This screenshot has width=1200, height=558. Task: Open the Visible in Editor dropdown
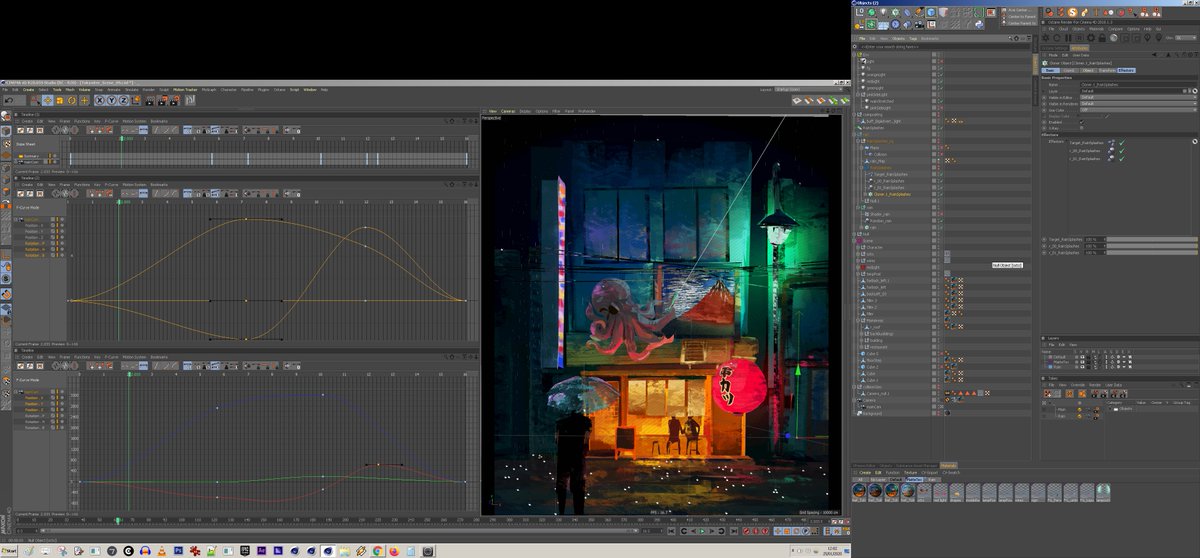[x=1138, y=97]
